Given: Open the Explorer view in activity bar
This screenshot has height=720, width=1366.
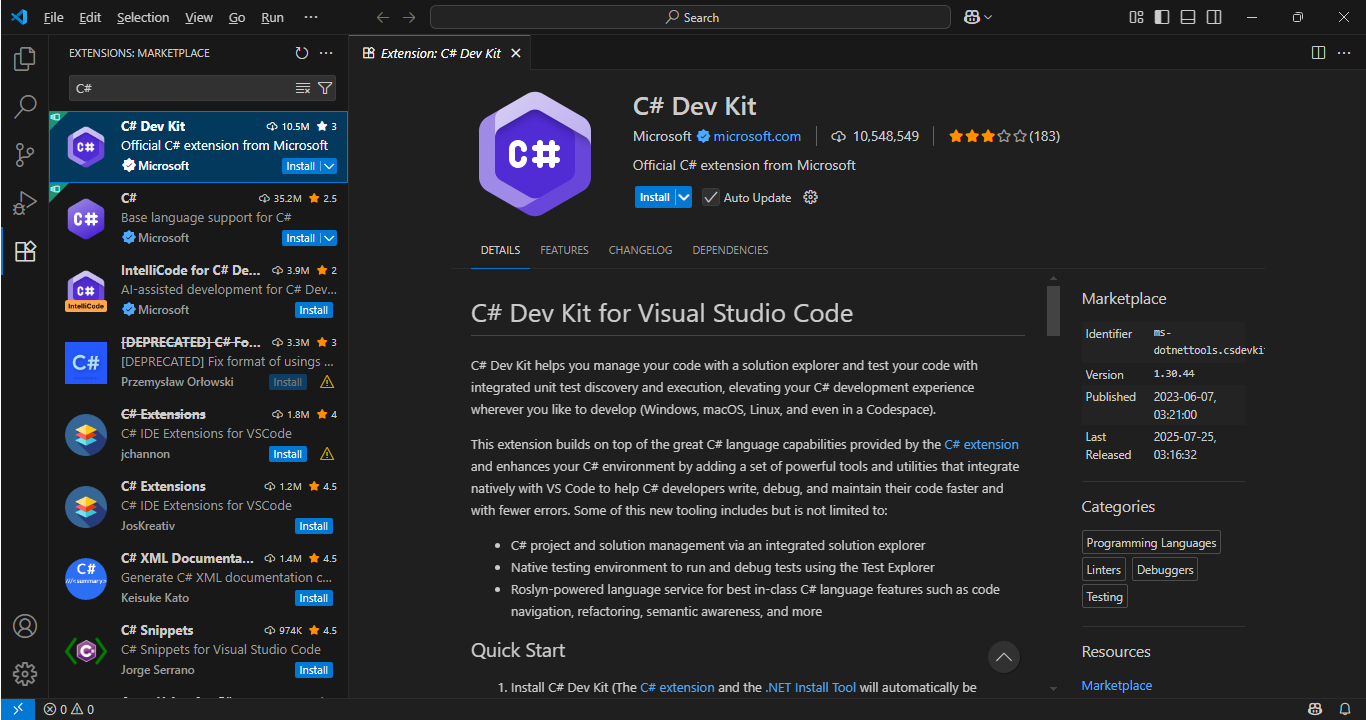Looking at the screenshot, I should (25, 59).
